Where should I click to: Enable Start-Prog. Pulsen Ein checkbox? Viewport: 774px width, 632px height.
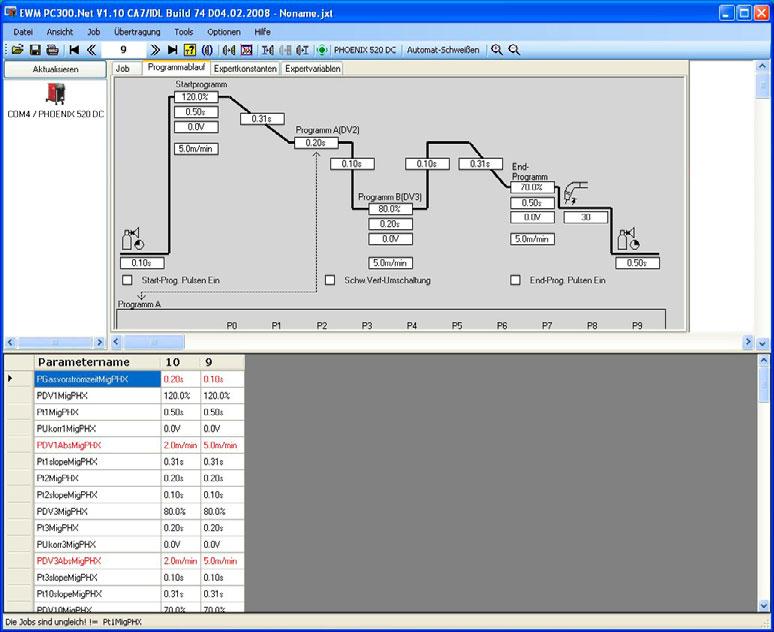pyautogui.click(x=127, y=280)
